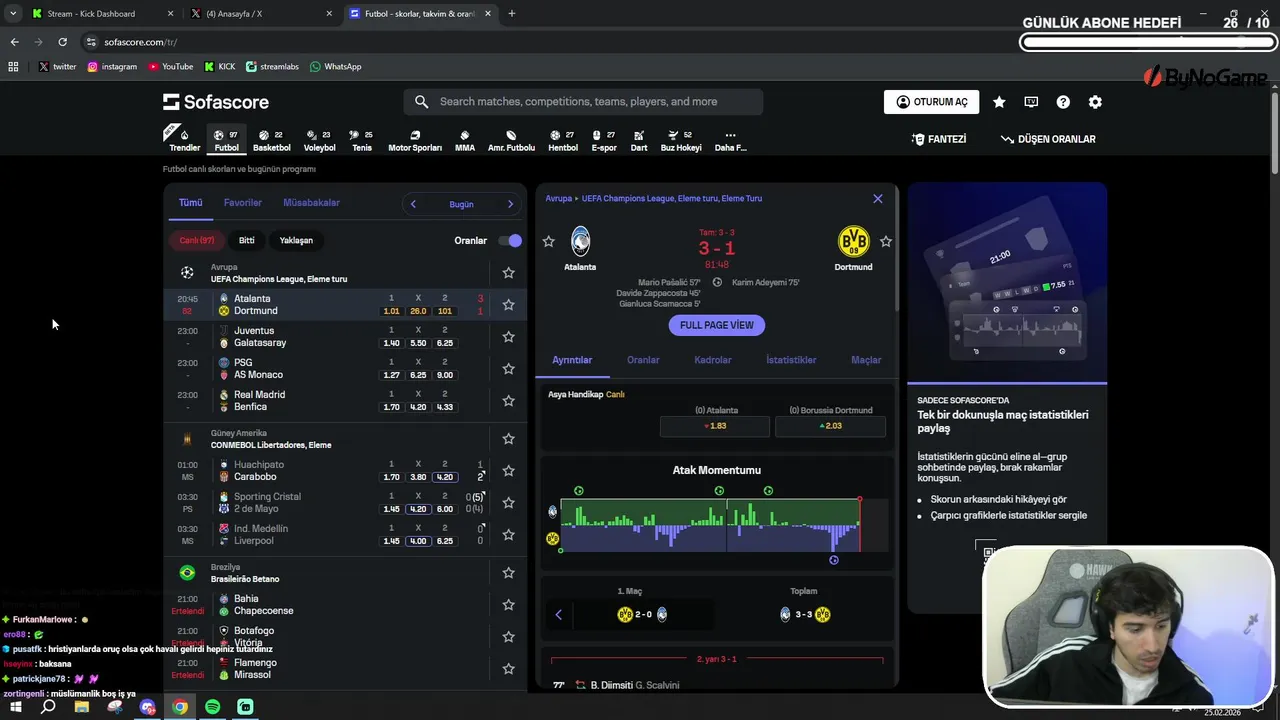
Task: Reload the page in Chrome
Action: point(62,42)
